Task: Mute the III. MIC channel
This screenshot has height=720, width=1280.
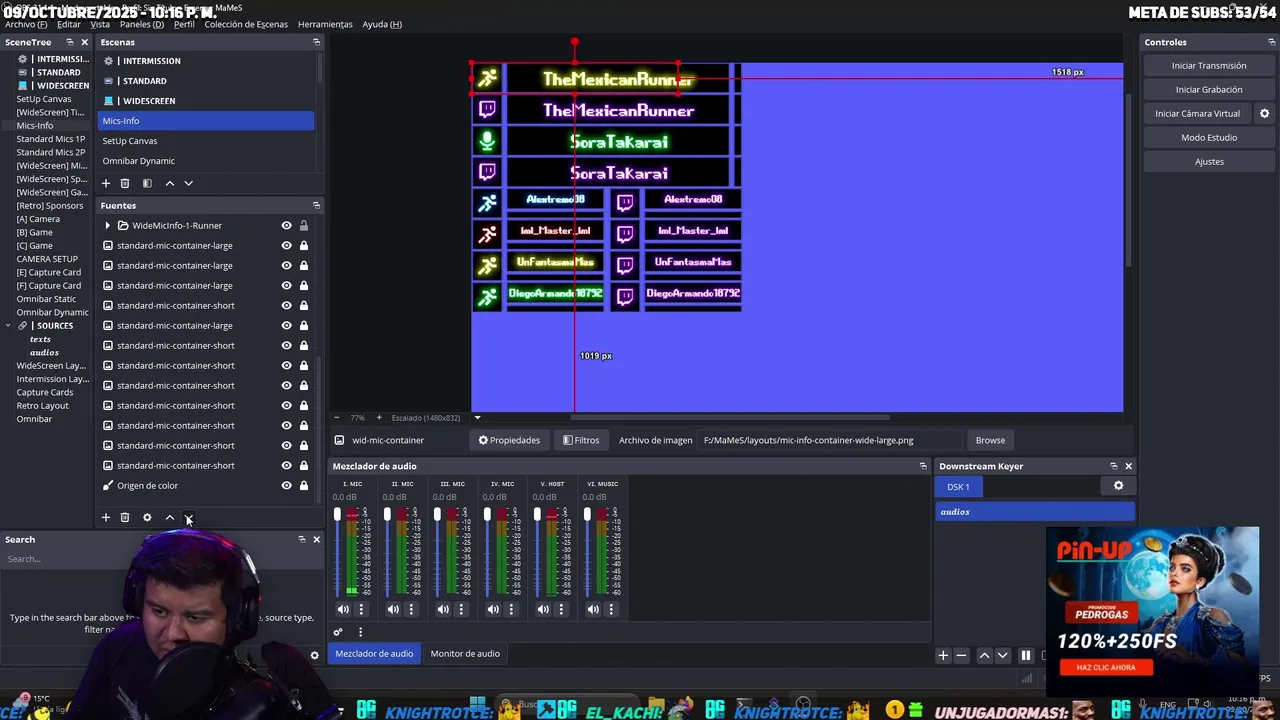Action: 443,609
